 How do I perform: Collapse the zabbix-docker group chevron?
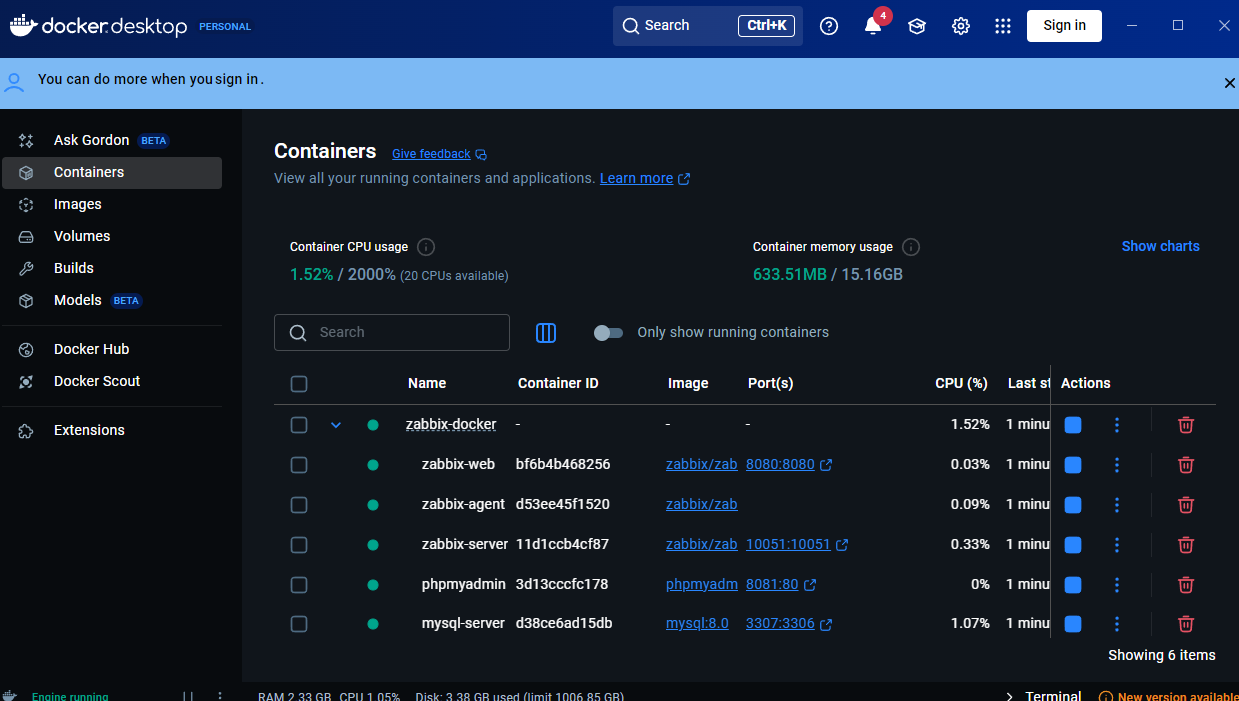click(336, 425)
